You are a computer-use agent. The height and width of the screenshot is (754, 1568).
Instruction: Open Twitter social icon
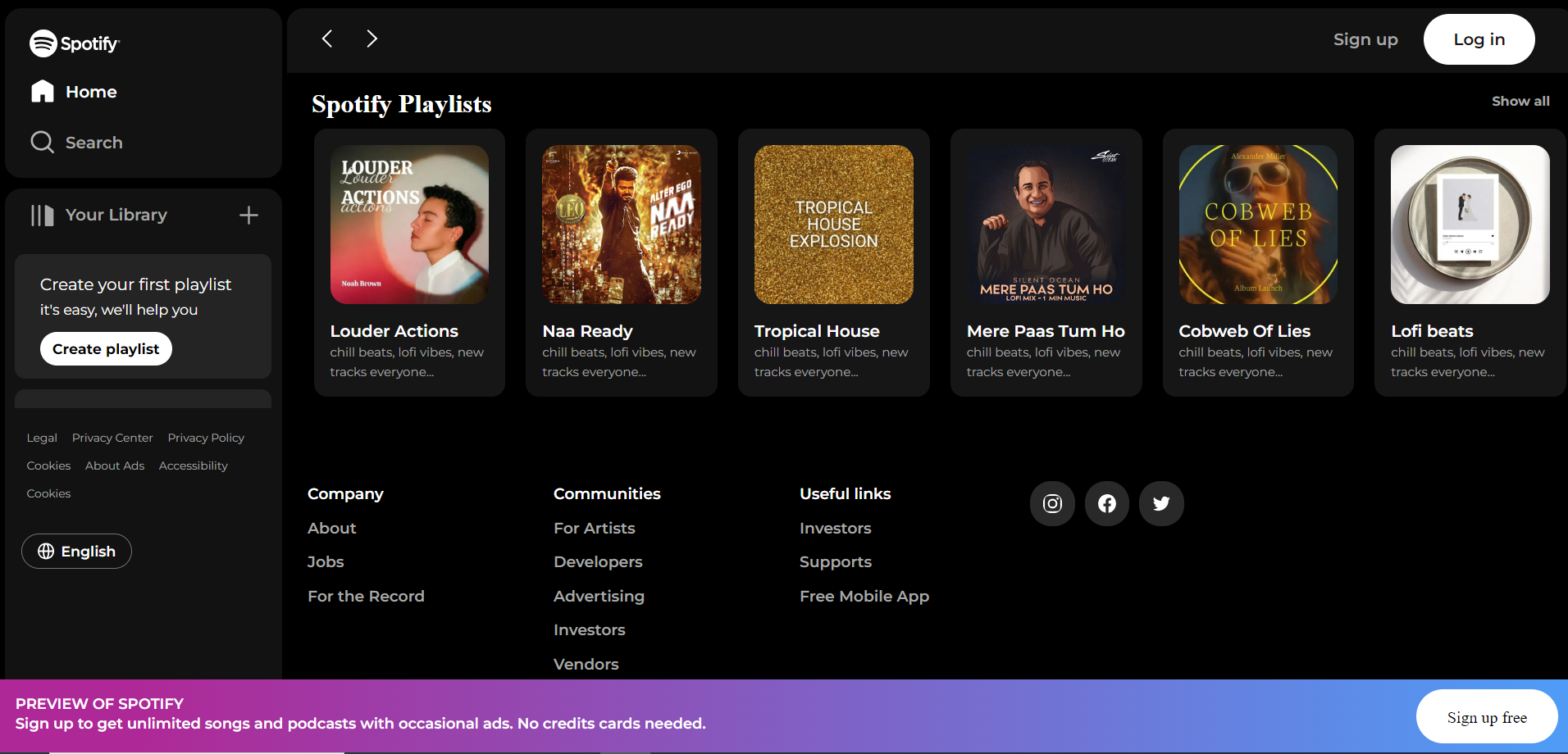pyautogui.click(x=1161, y=503)
